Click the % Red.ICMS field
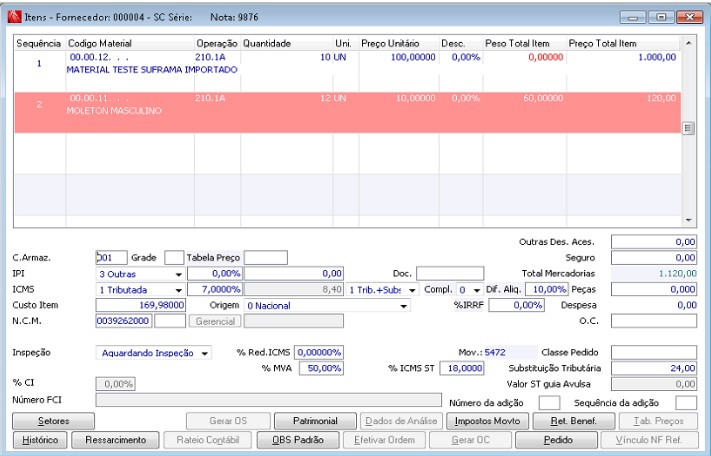This screenshot has width=711, height=456. (x=319, y=352)
